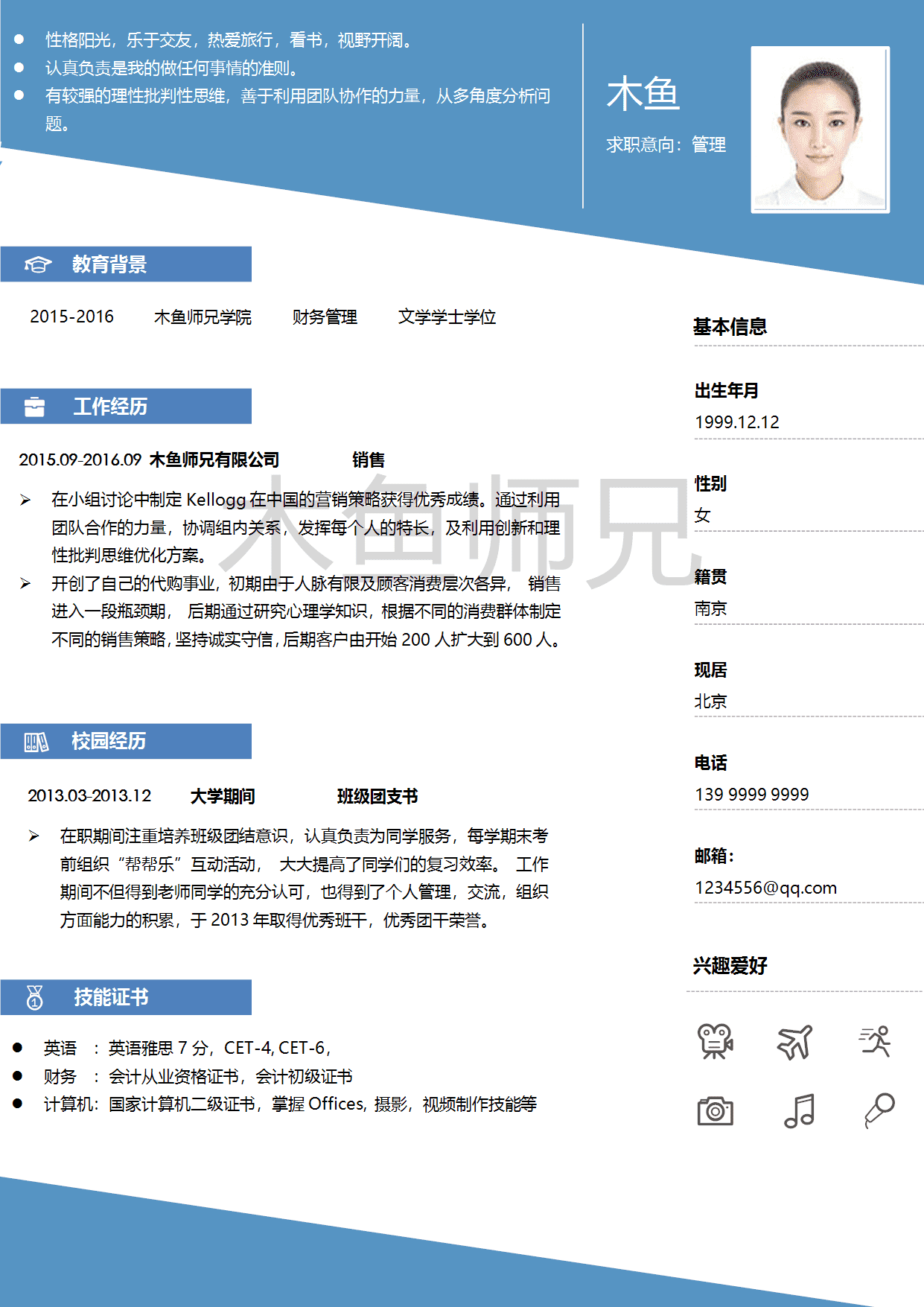
Task: Click the phone number 139 9999 9999
Action: (751, 795)
